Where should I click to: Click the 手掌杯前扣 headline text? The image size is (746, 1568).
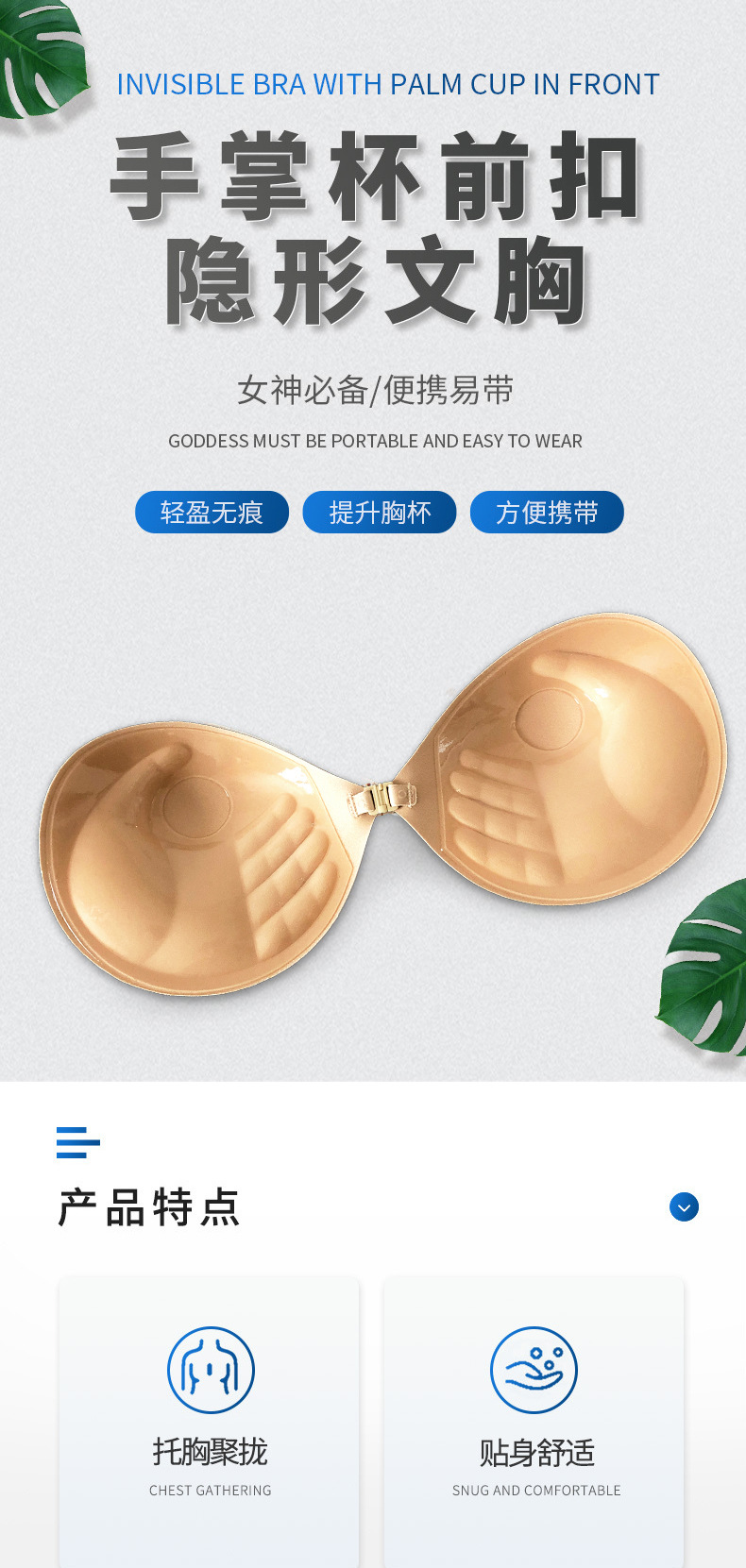tap(376, 177)
